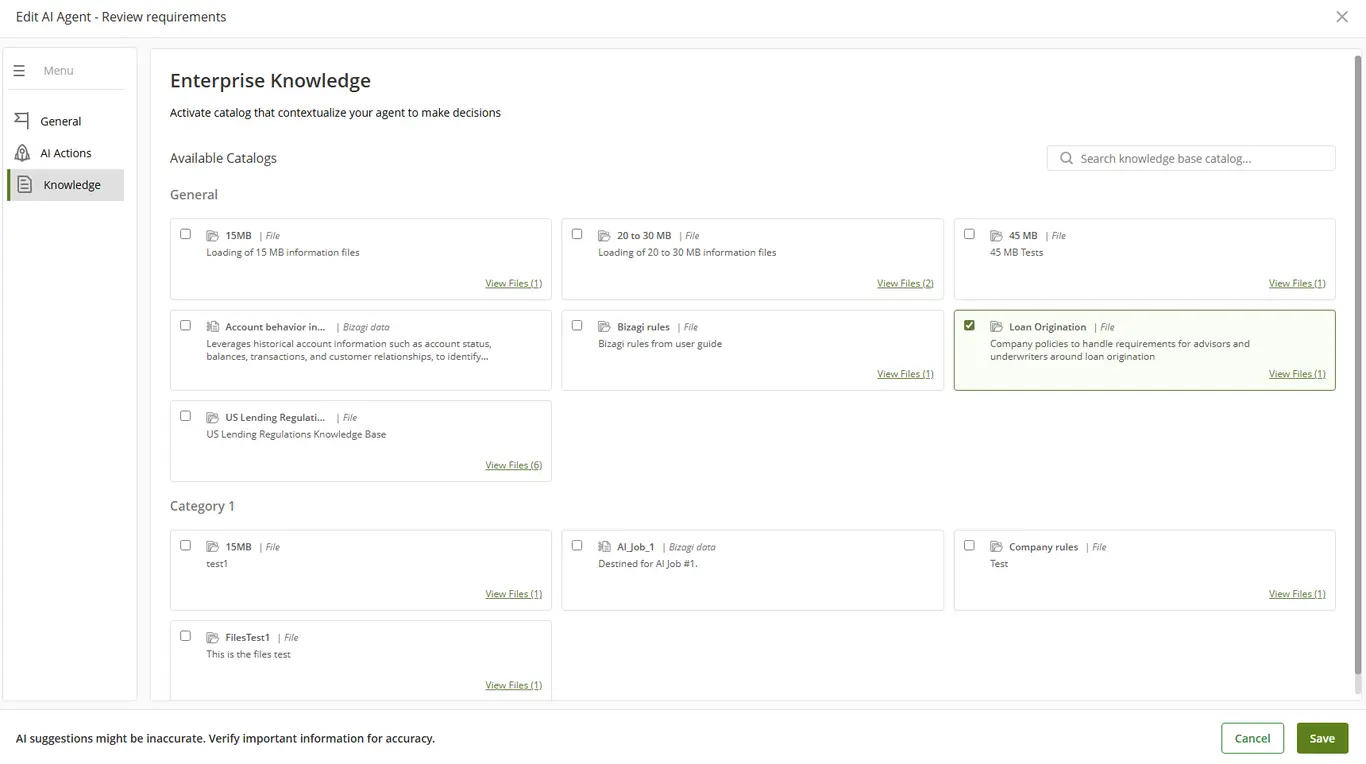Select the Company rules catalog checkbox

pyautogui.click(x=969, y=545)
